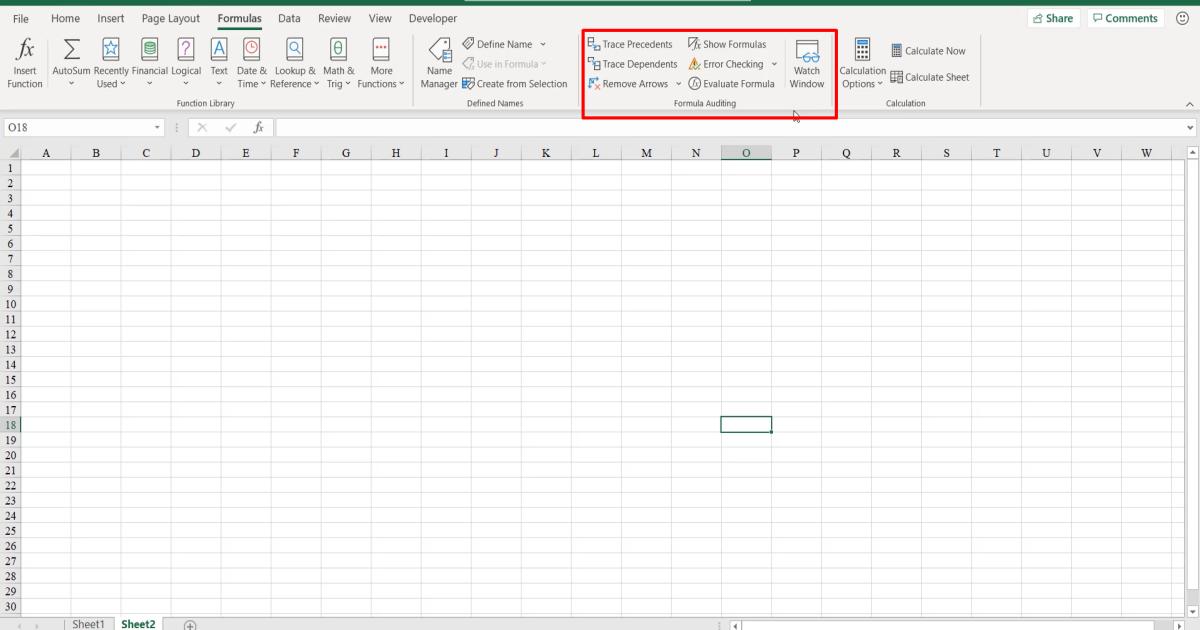Open the Name Manager
Screen dimensions: 1200x630
click(438, 62)
